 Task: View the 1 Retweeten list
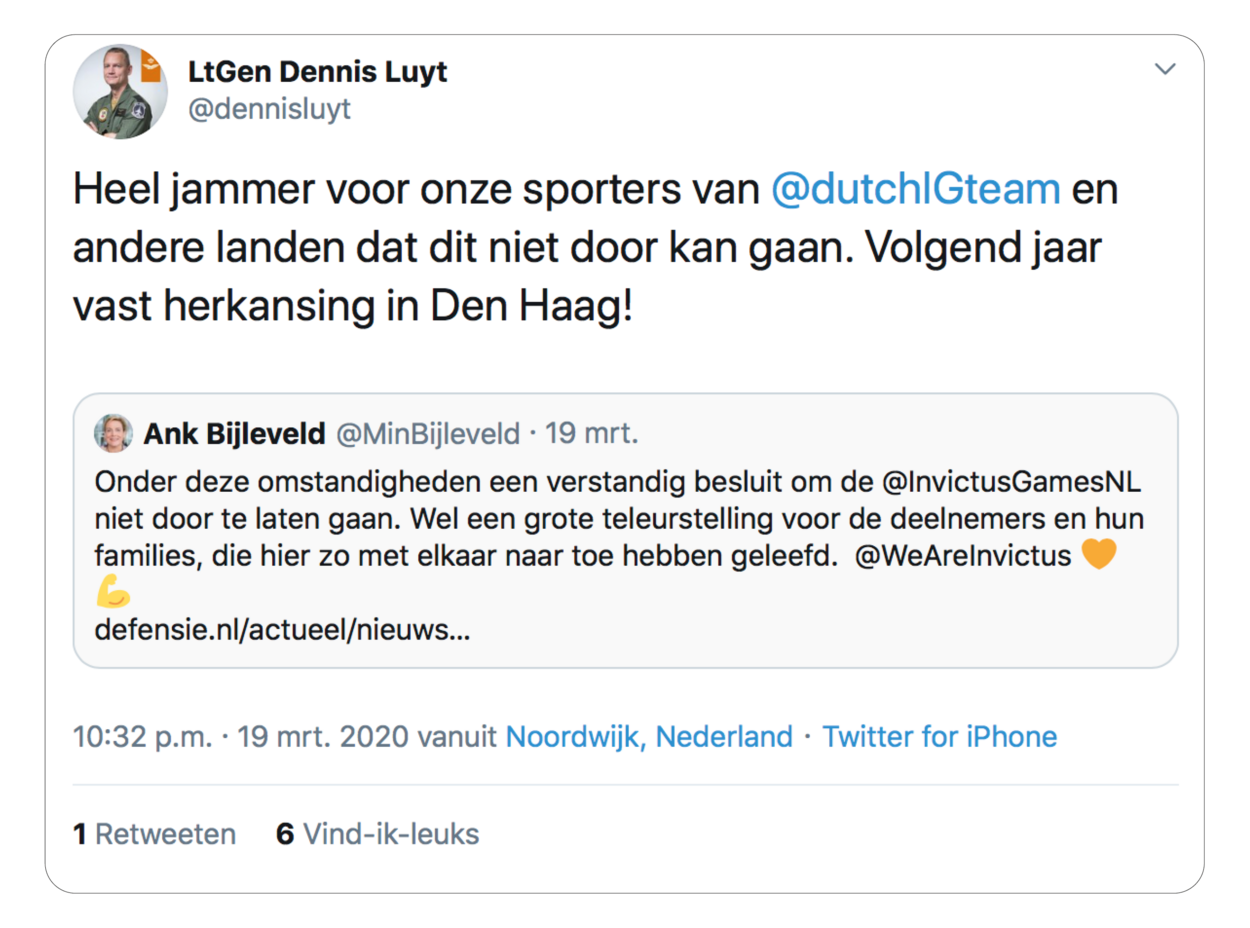[155, 834]
